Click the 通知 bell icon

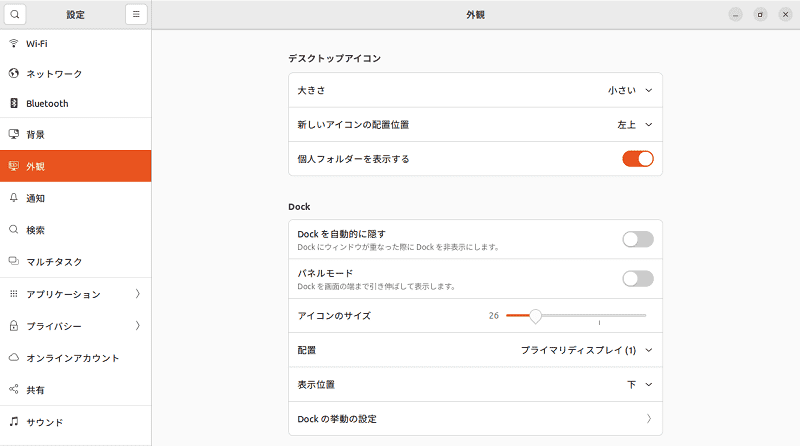click(14, 198)
